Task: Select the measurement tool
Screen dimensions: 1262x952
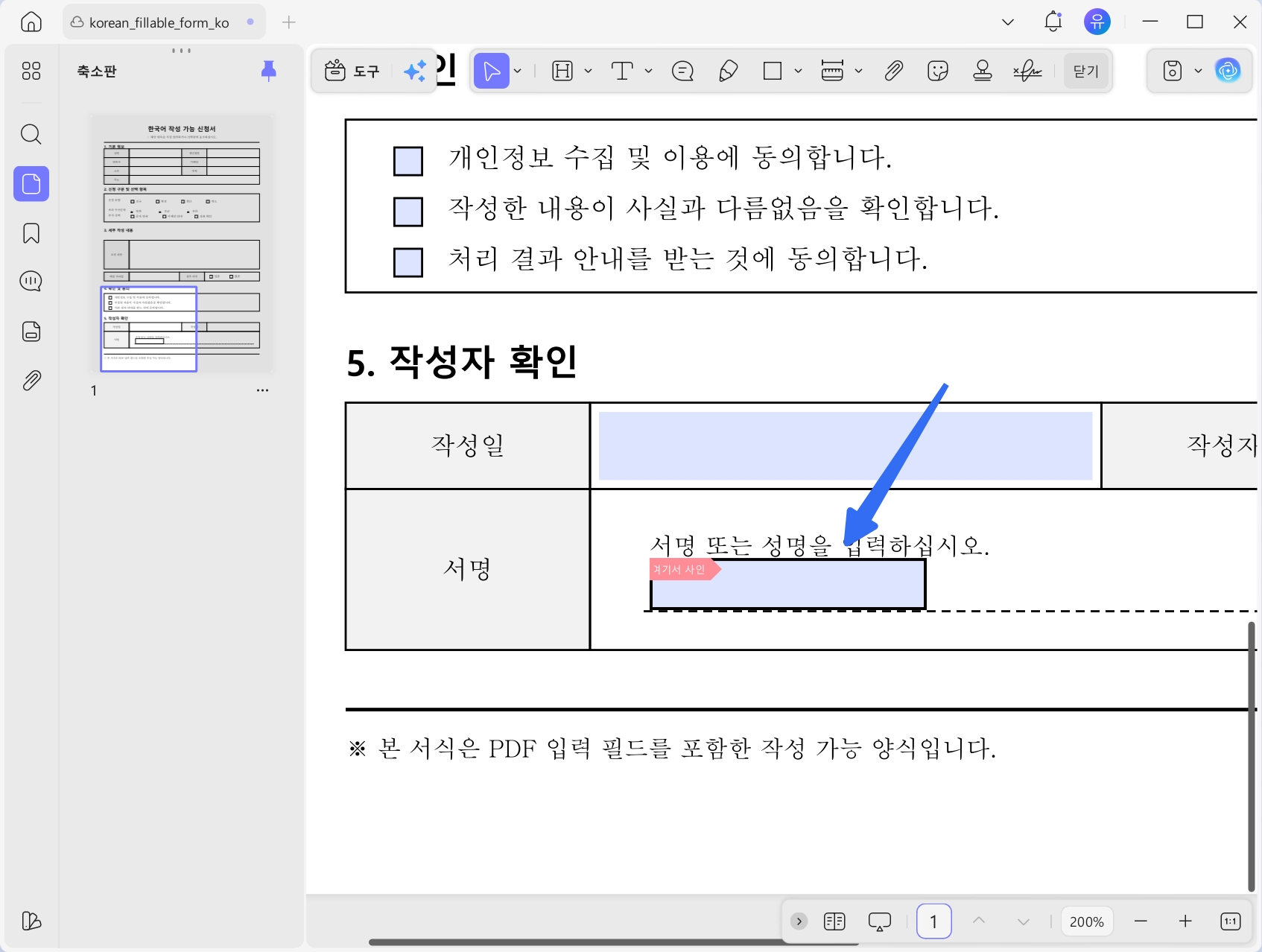Action: coord(832,72)
